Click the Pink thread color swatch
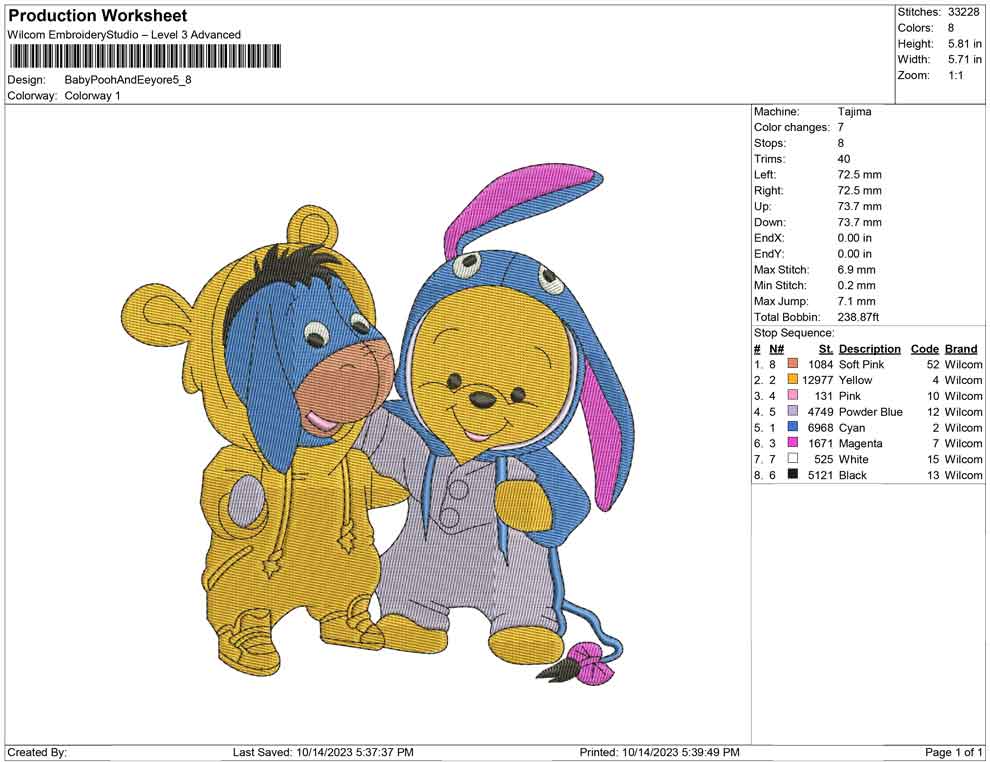This screenshot has height=762, width=990. [x=792, y=395]
